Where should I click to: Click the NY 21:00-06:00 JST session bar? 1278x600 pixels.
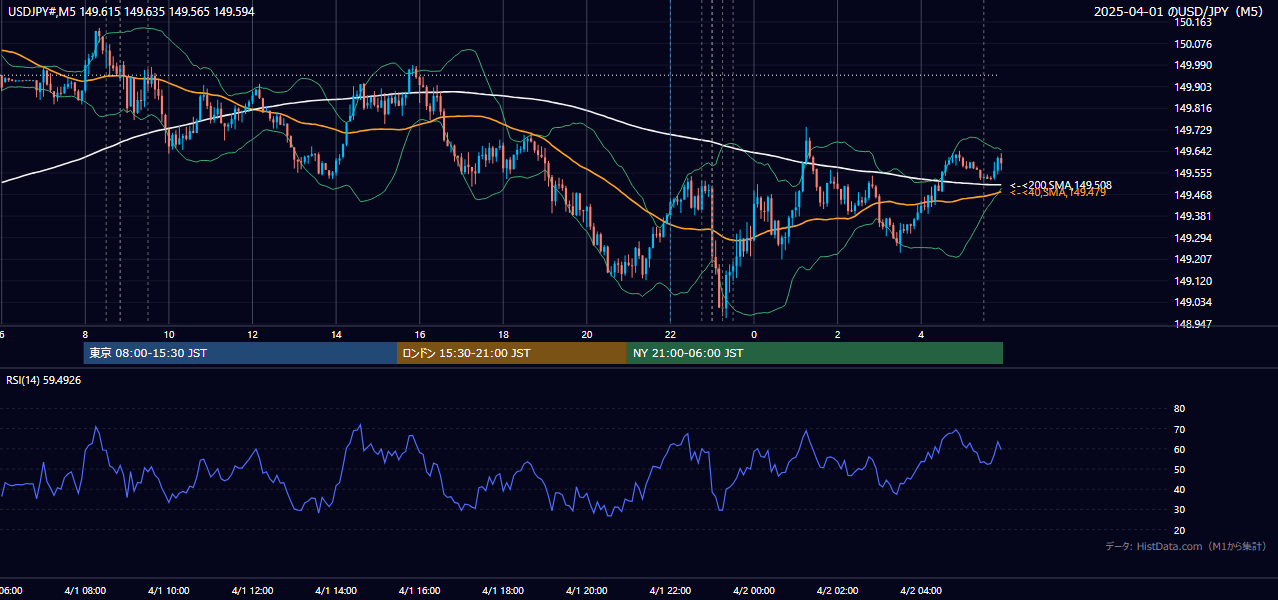[815, 353]
